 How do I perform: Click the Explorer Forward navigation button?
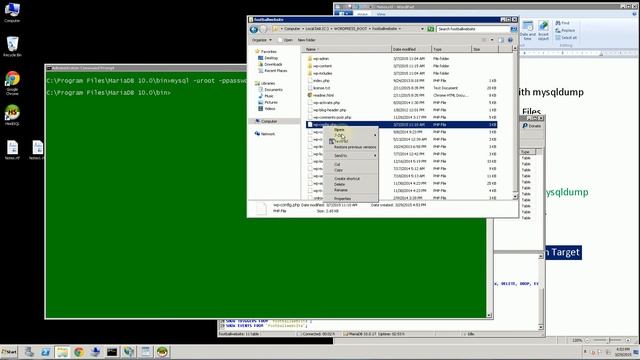click(263, 29)
